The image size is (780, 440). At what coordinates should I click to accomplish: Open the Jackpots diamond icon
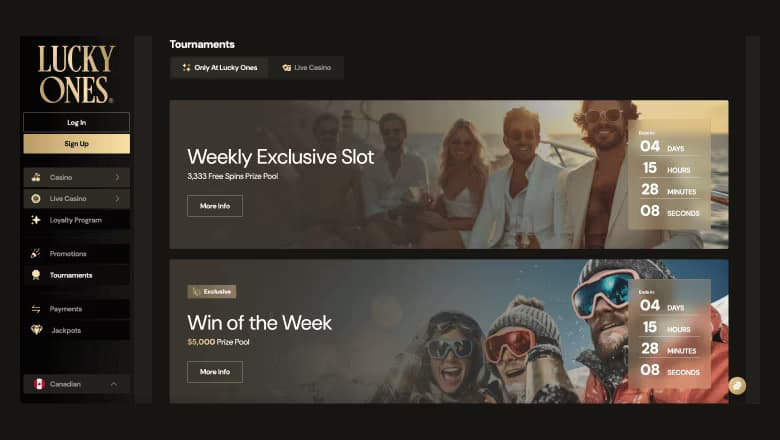pos(36,330)
